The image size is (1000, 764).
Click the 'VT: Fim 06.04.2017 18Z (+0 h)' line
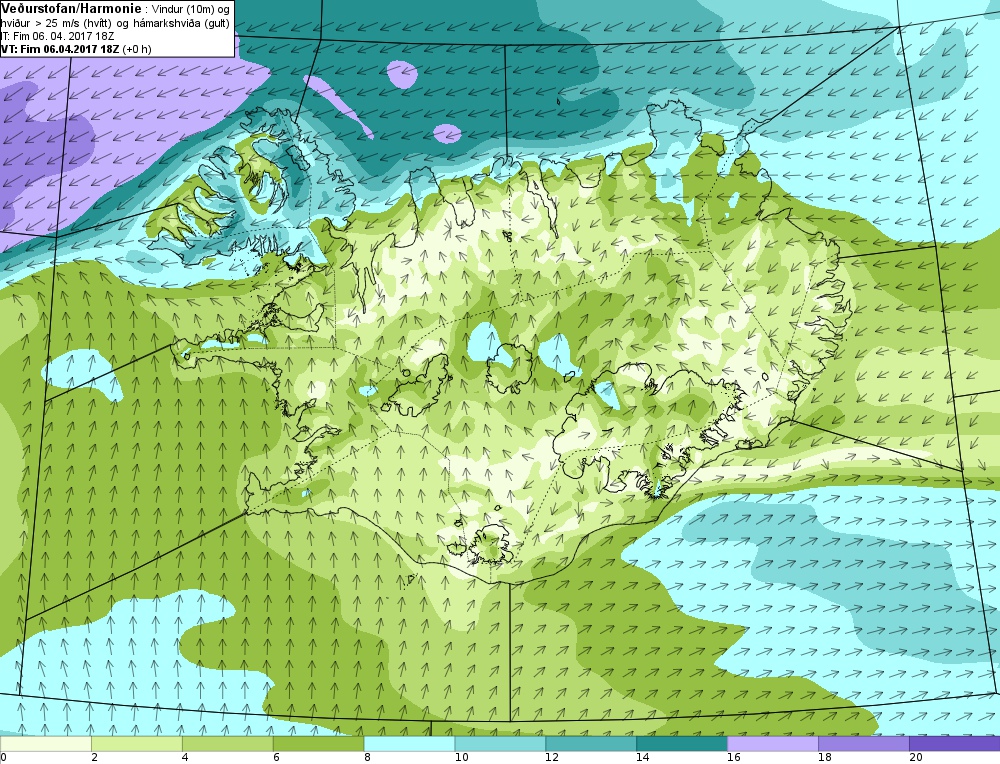[x=77, y=49]
